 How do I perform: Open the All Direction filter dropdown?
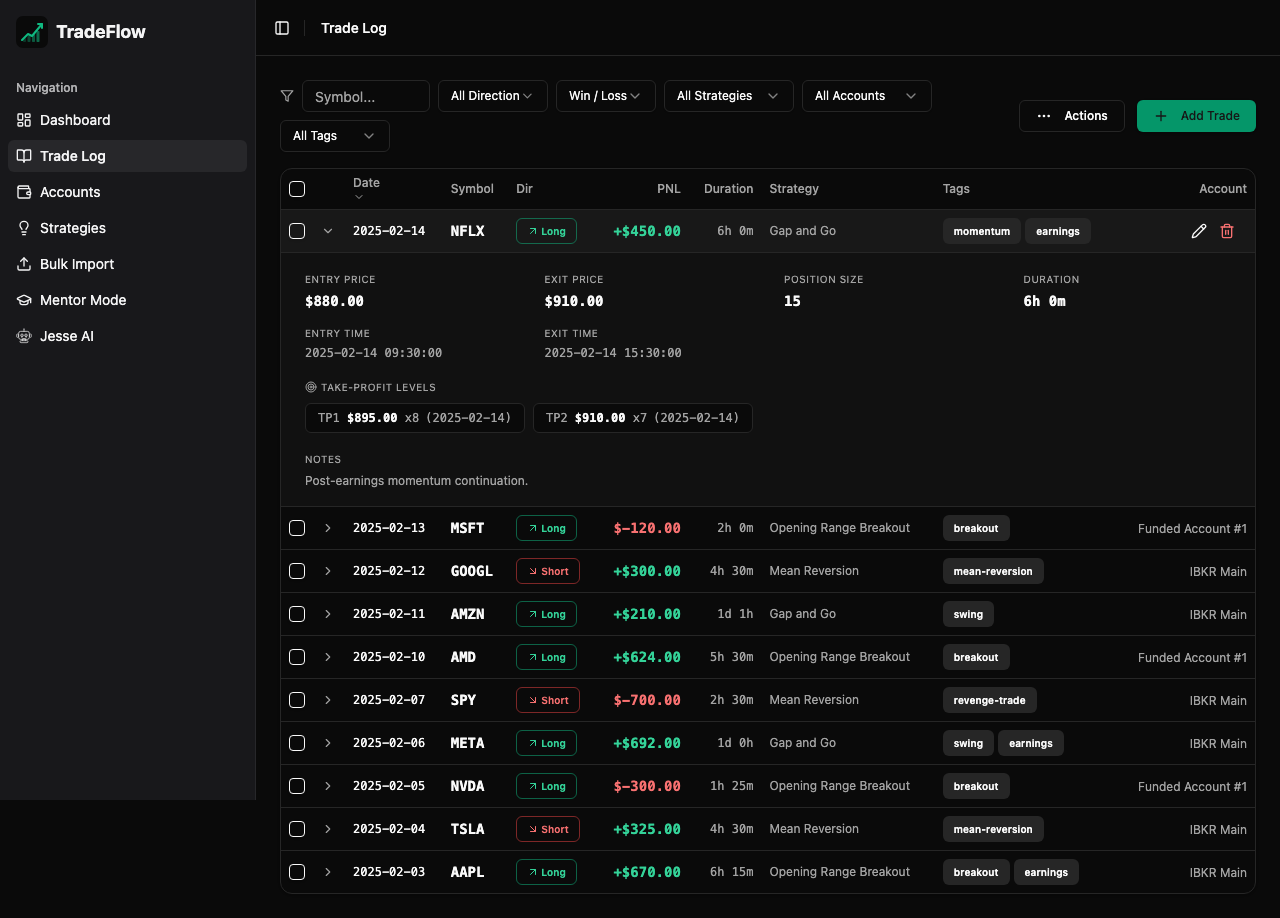point(492,95)
